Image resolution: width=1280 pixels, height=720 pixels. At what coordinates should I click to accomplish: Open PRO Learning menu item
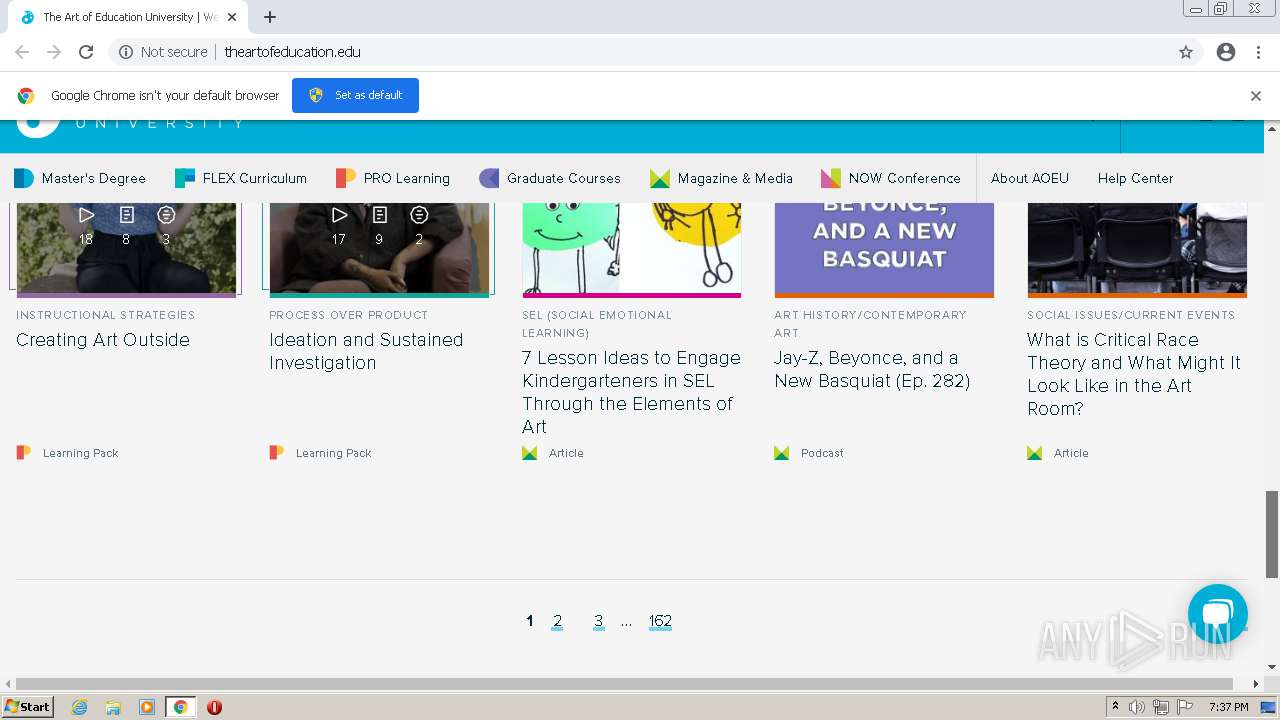click(393, 178)
